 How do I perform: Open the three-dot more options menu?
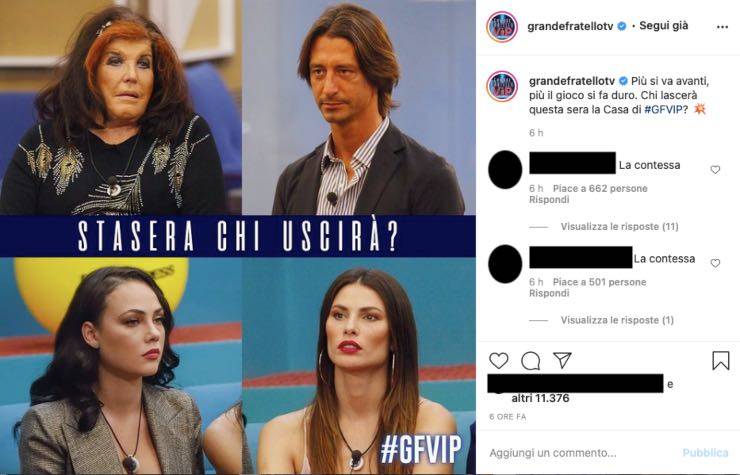point(722,27)
